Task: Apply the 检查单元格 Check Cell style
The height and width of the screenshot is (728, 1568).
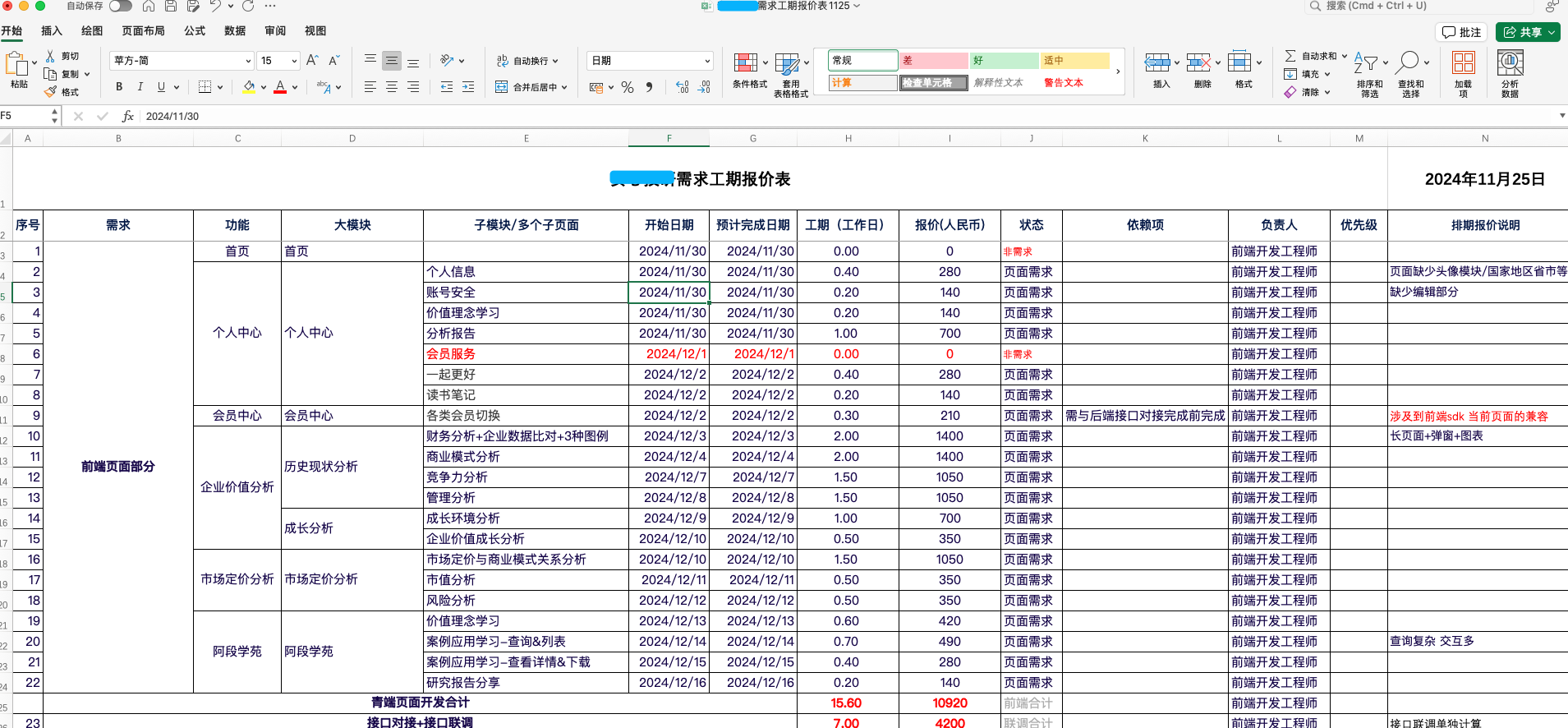Action: click(x=933, y=83)
